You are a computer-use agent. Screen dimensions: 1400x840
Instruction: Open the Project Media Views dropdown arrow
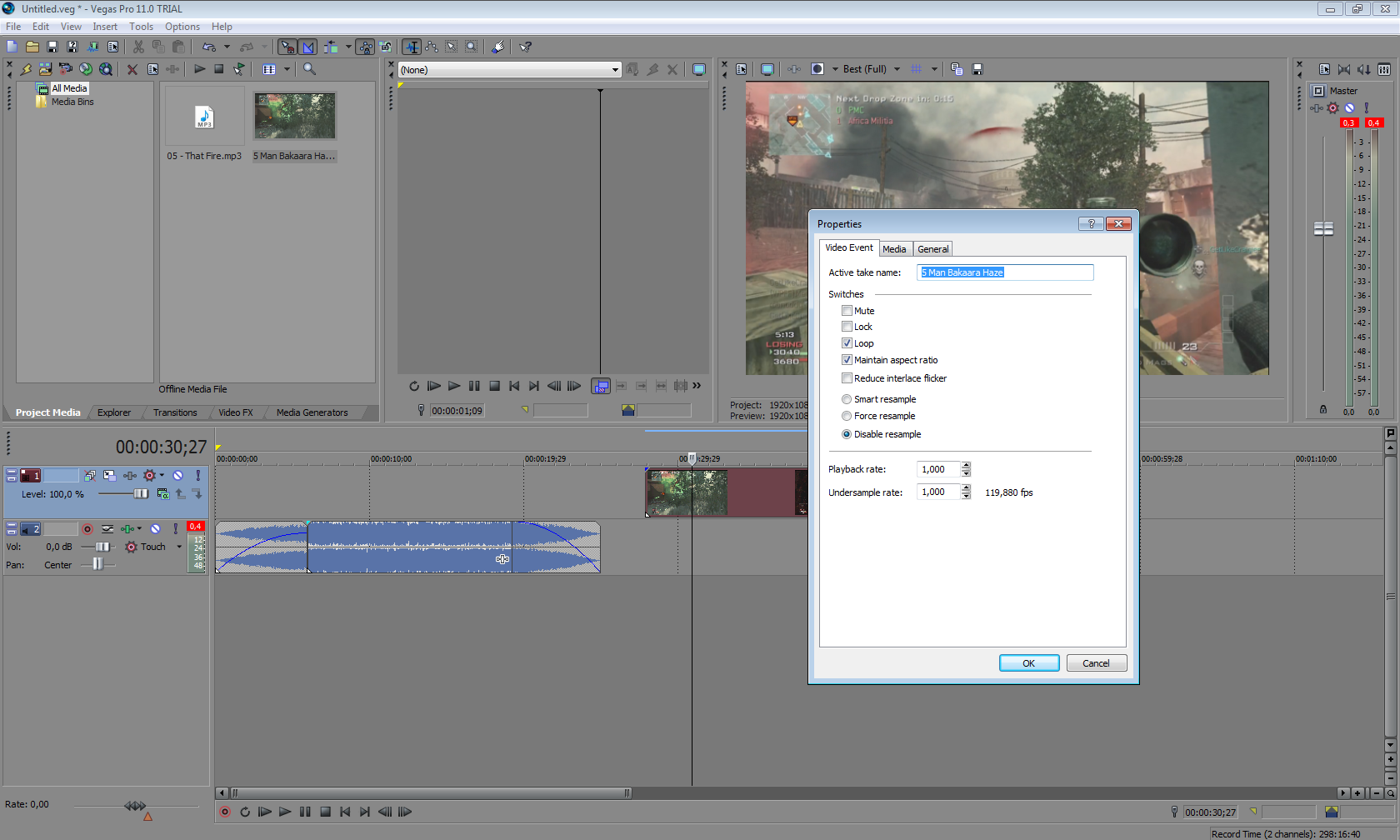(287, 69)
